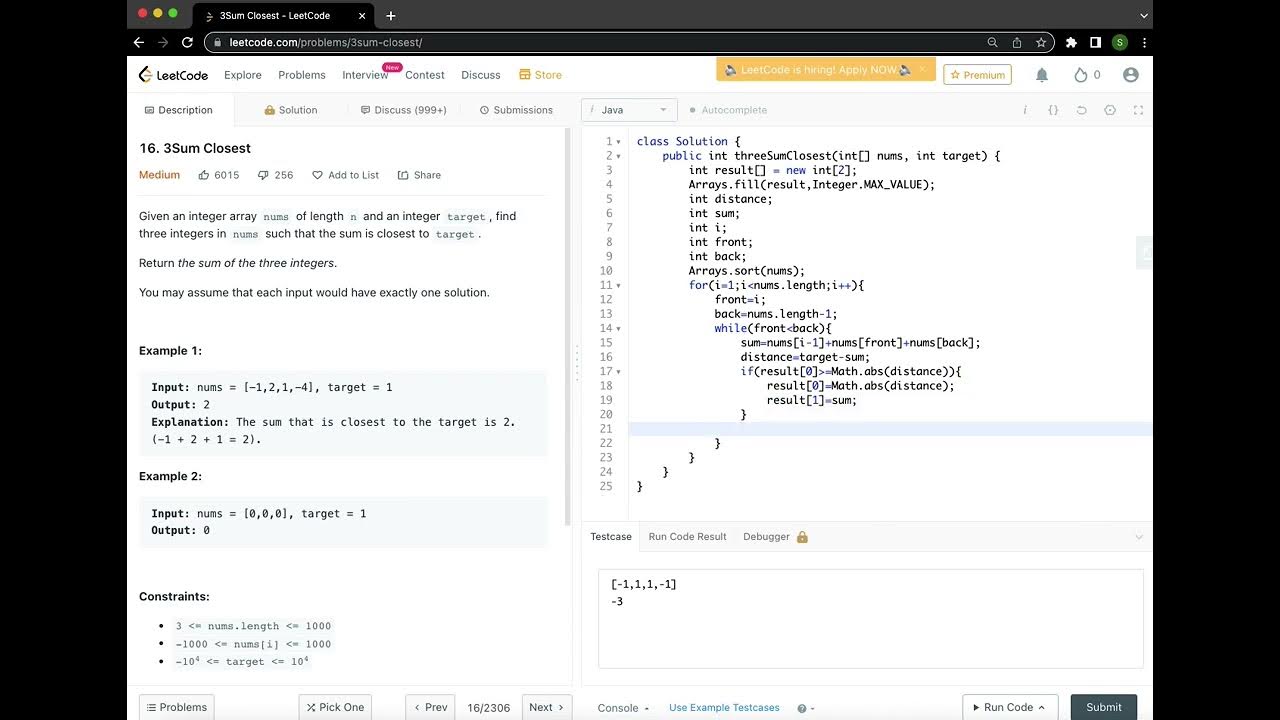Format code with braces icon
The width and height of the screenshot is (1280, 720).
(x=1053, y=110)
